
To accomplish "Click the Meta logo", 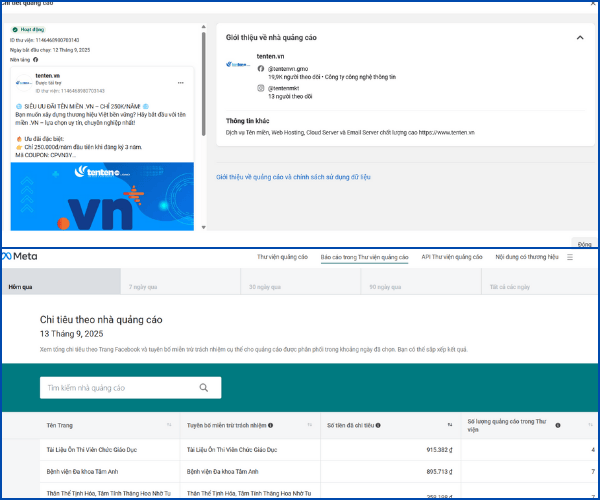I will pos(19,256).
